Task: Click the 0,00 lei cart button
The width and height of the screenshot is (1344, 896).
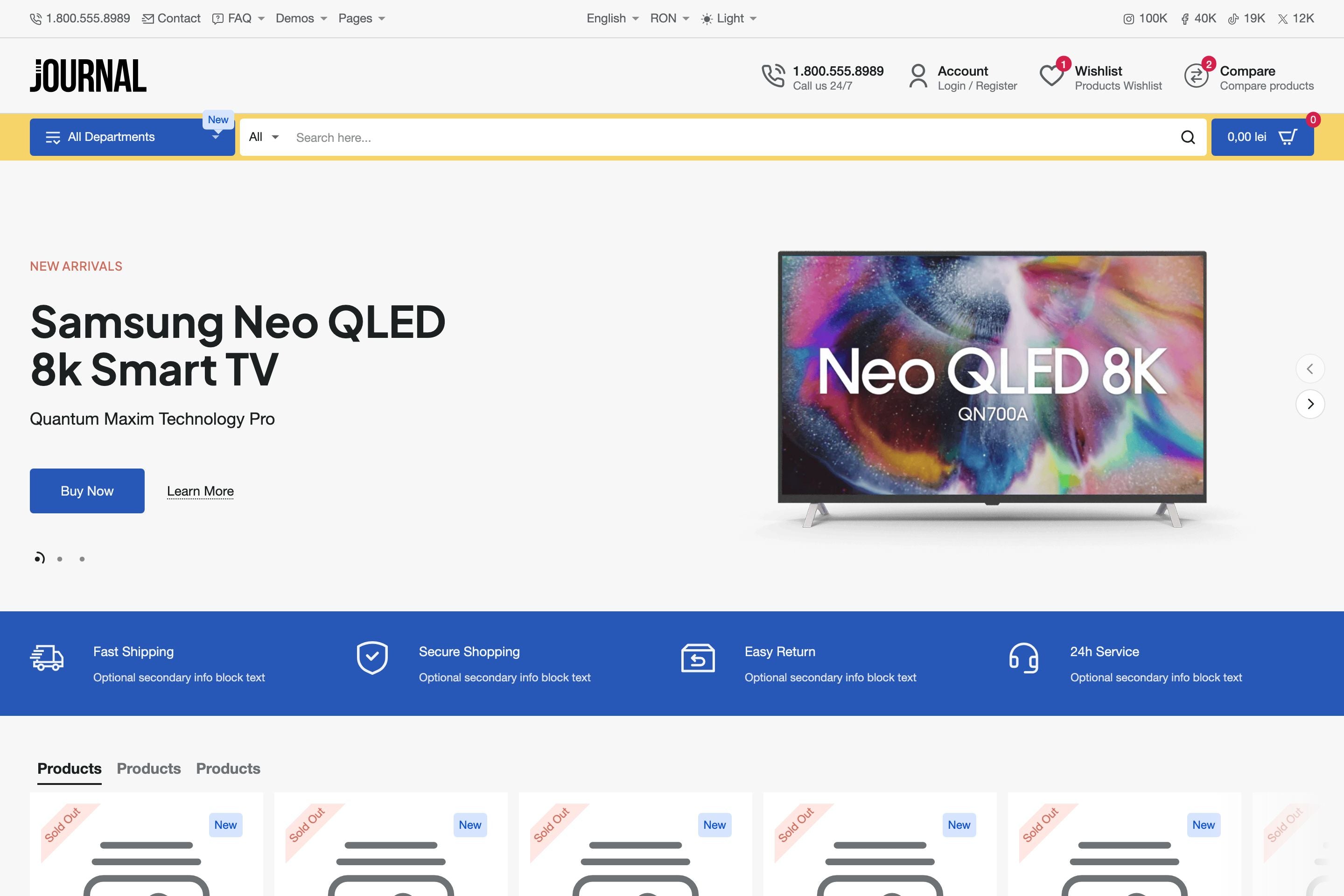Action: 1262,137
